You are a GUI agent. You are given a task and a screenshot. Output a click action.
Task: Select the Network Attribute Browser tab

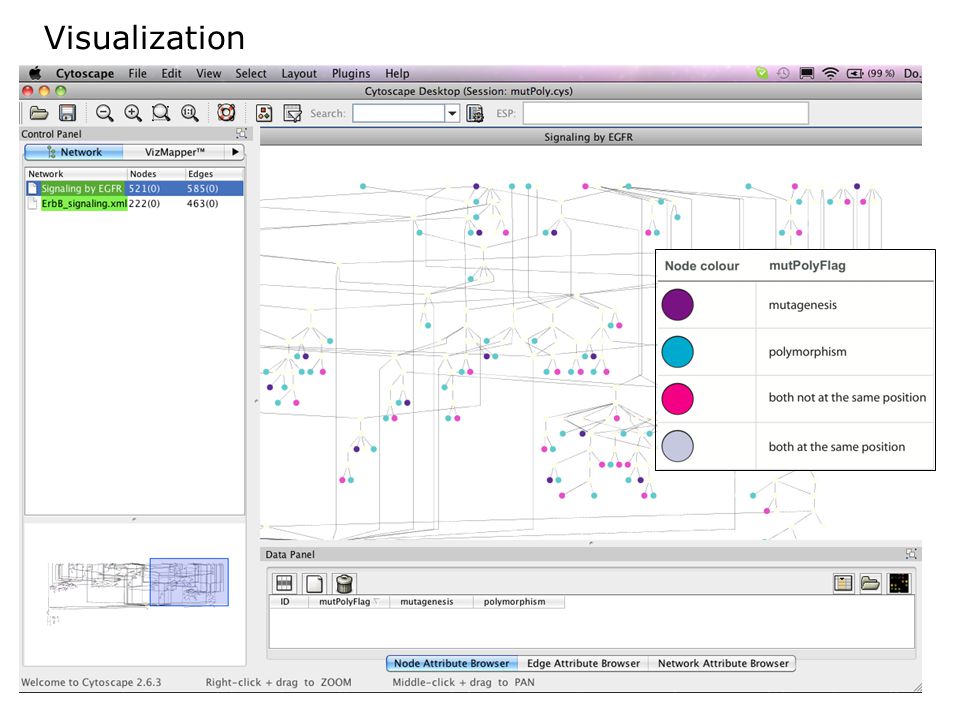point(722,663)
